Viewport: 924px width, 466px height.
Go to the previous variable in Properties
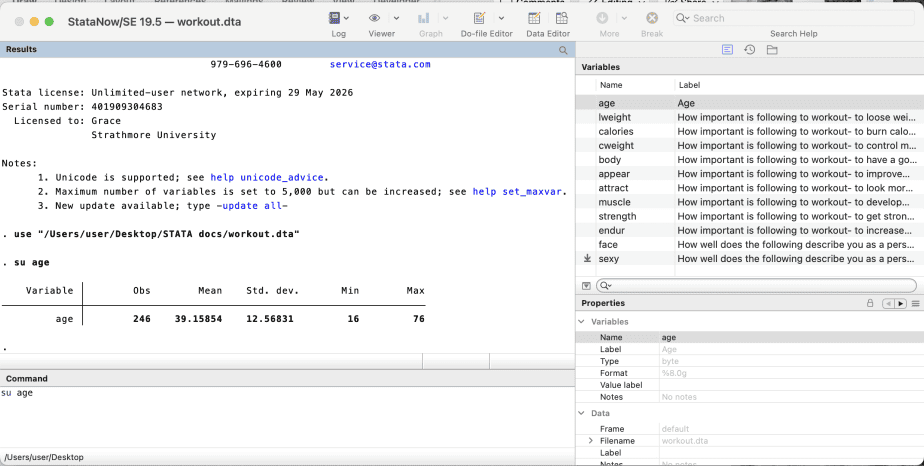pyautogui.click(x=888, y=303)
